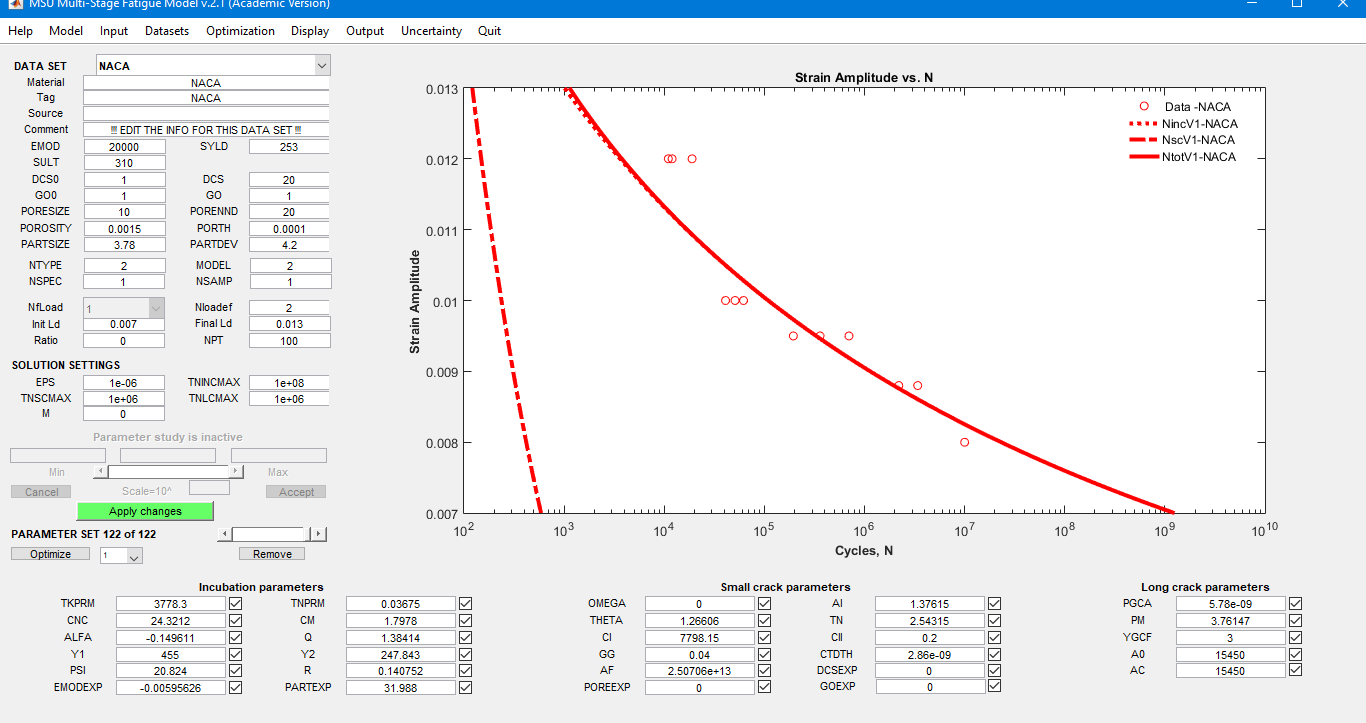1366x723 pixels.
Task: Uncheck the AC parameter checkbox
Action: [x=1295, y=670]
